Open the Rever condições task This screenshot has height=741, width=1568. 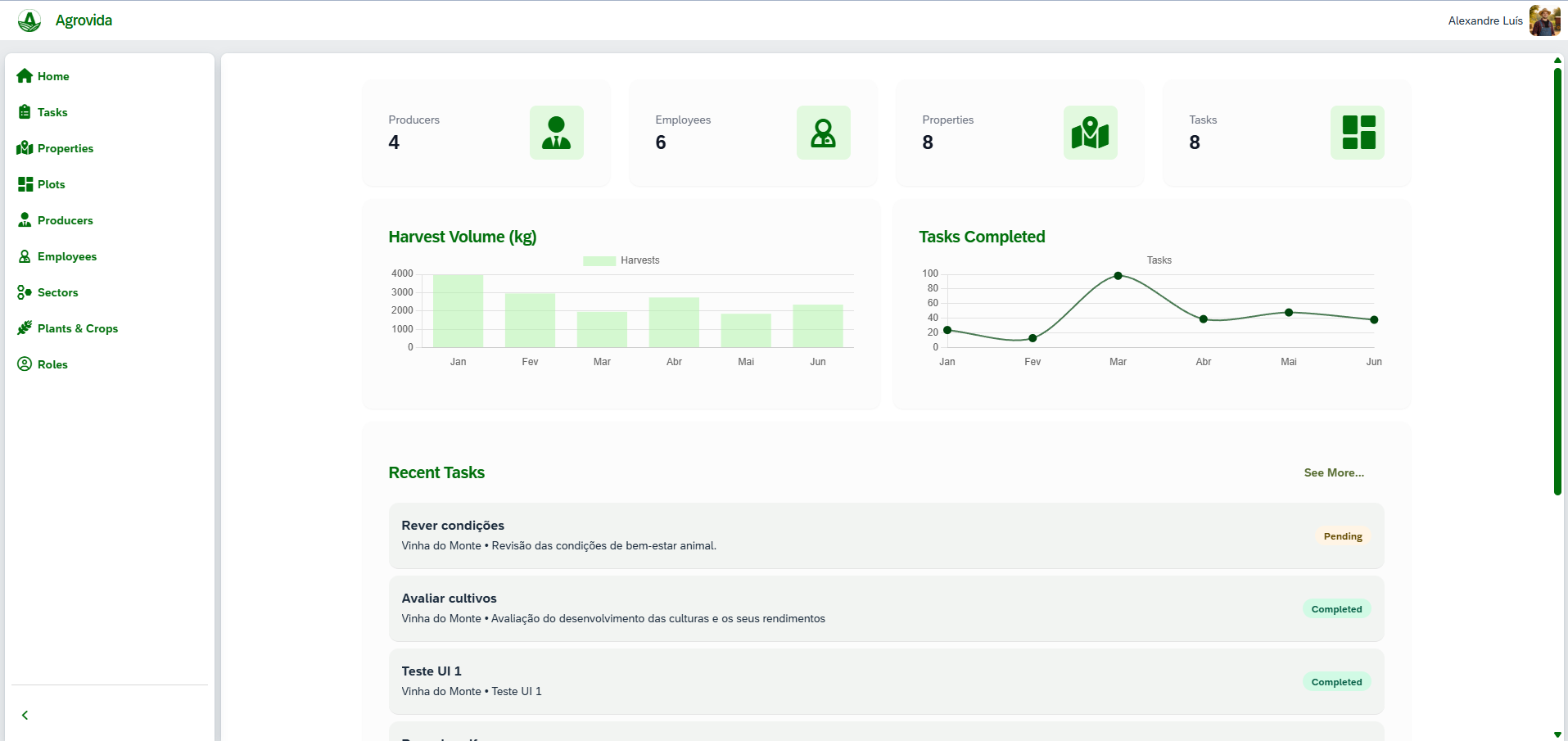[x=886, y=535]
